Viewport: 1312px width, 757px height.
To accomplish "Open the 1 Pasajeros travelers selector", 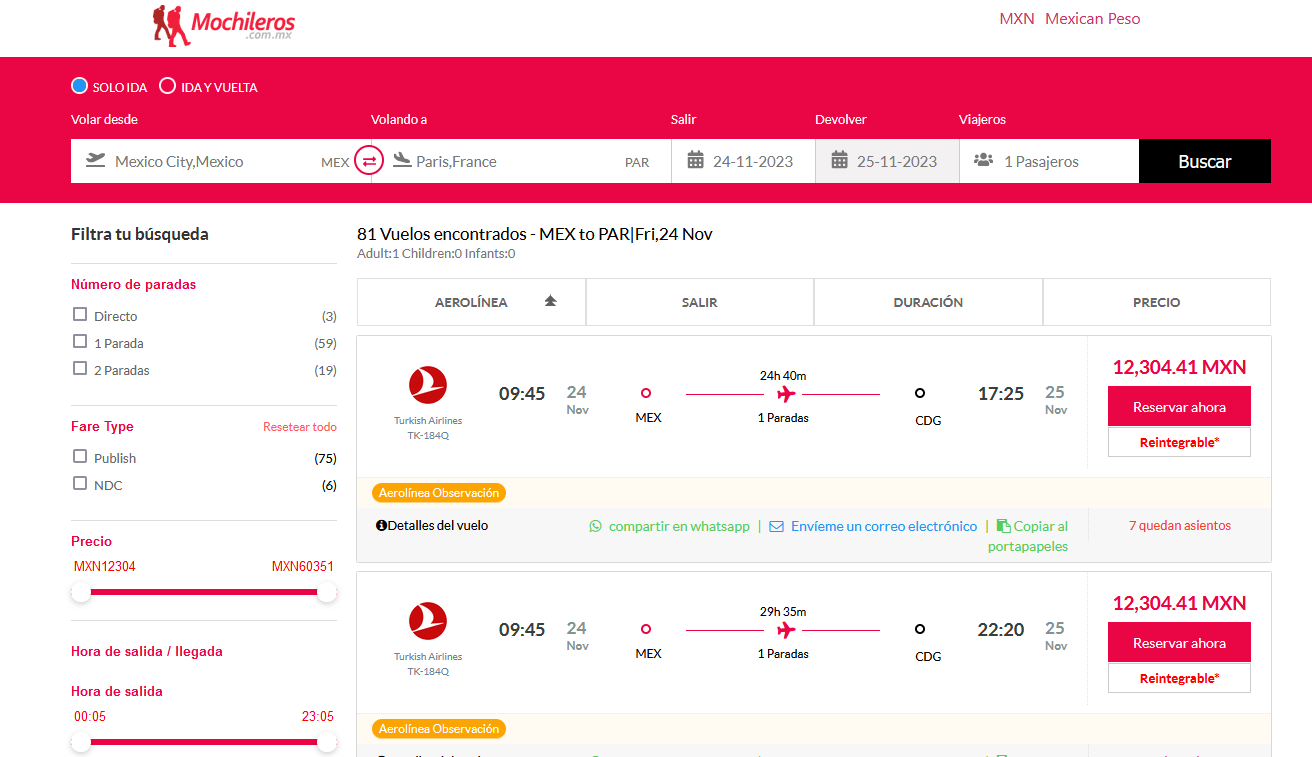I will click(1049, 161).
